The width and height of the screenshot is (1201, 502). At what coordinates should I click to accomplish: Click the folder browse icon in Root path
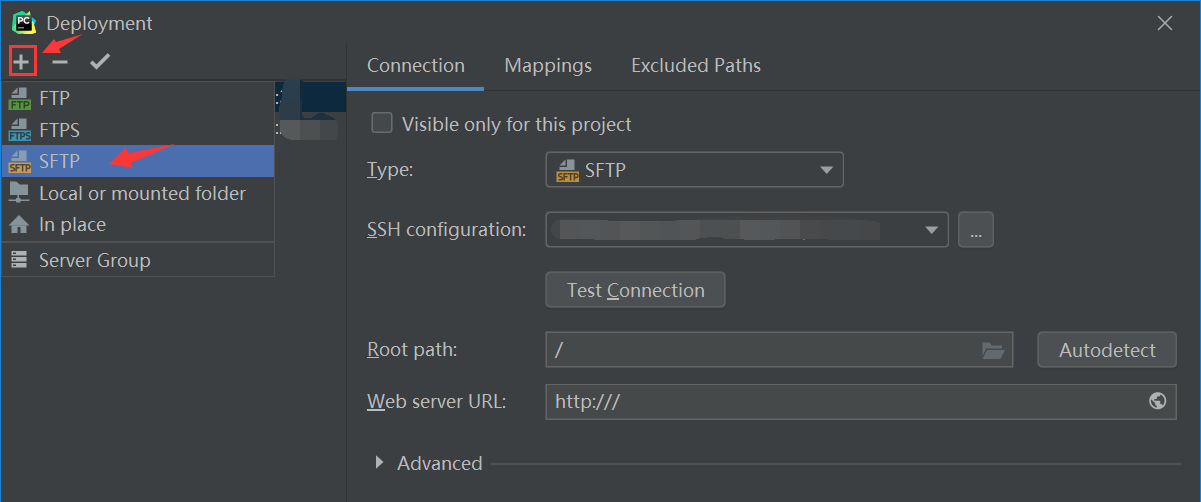point(992,350)
